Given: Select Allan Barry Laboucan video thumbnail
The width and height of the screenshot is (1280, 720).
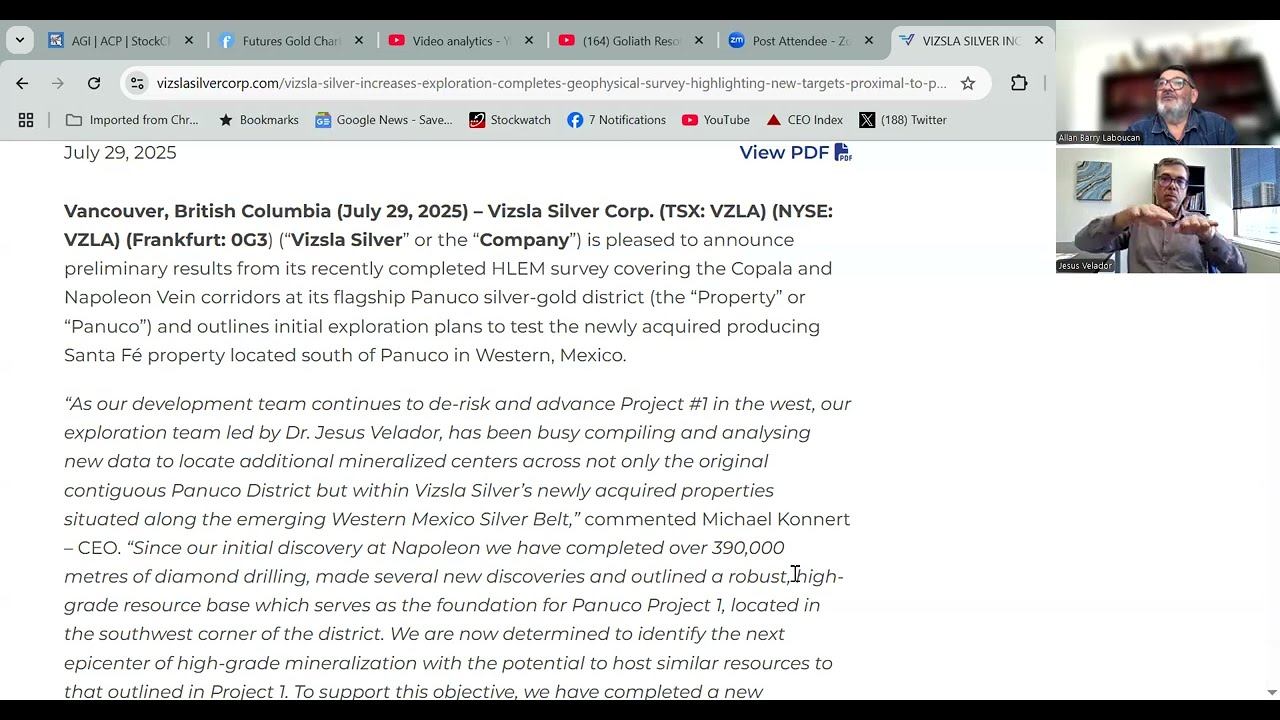Looking at the screenshot, I should click(1168, 83).
